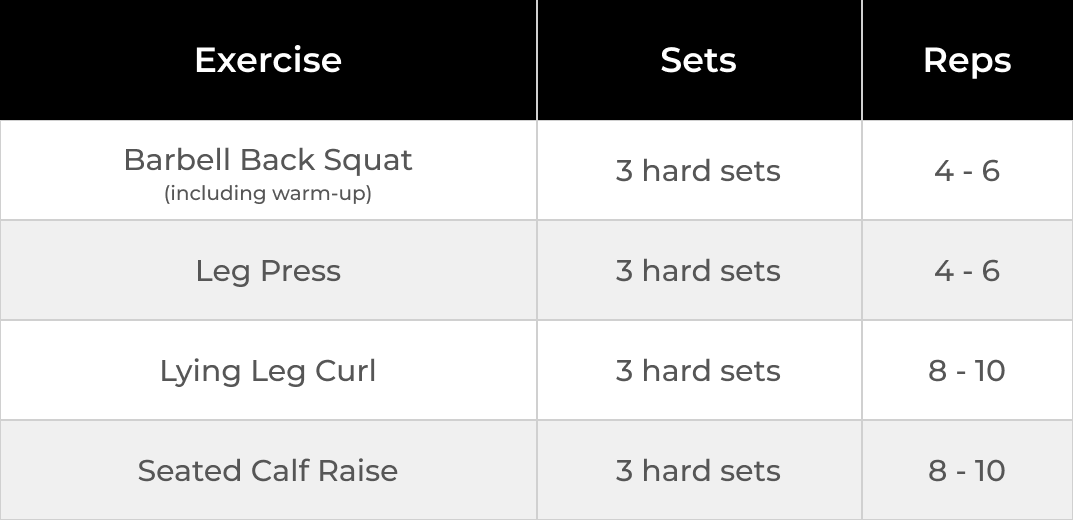Click sets cell for Seated Calf Raise
The height and width of the screenshot is (520, 1073).
[x=699, y=470]
